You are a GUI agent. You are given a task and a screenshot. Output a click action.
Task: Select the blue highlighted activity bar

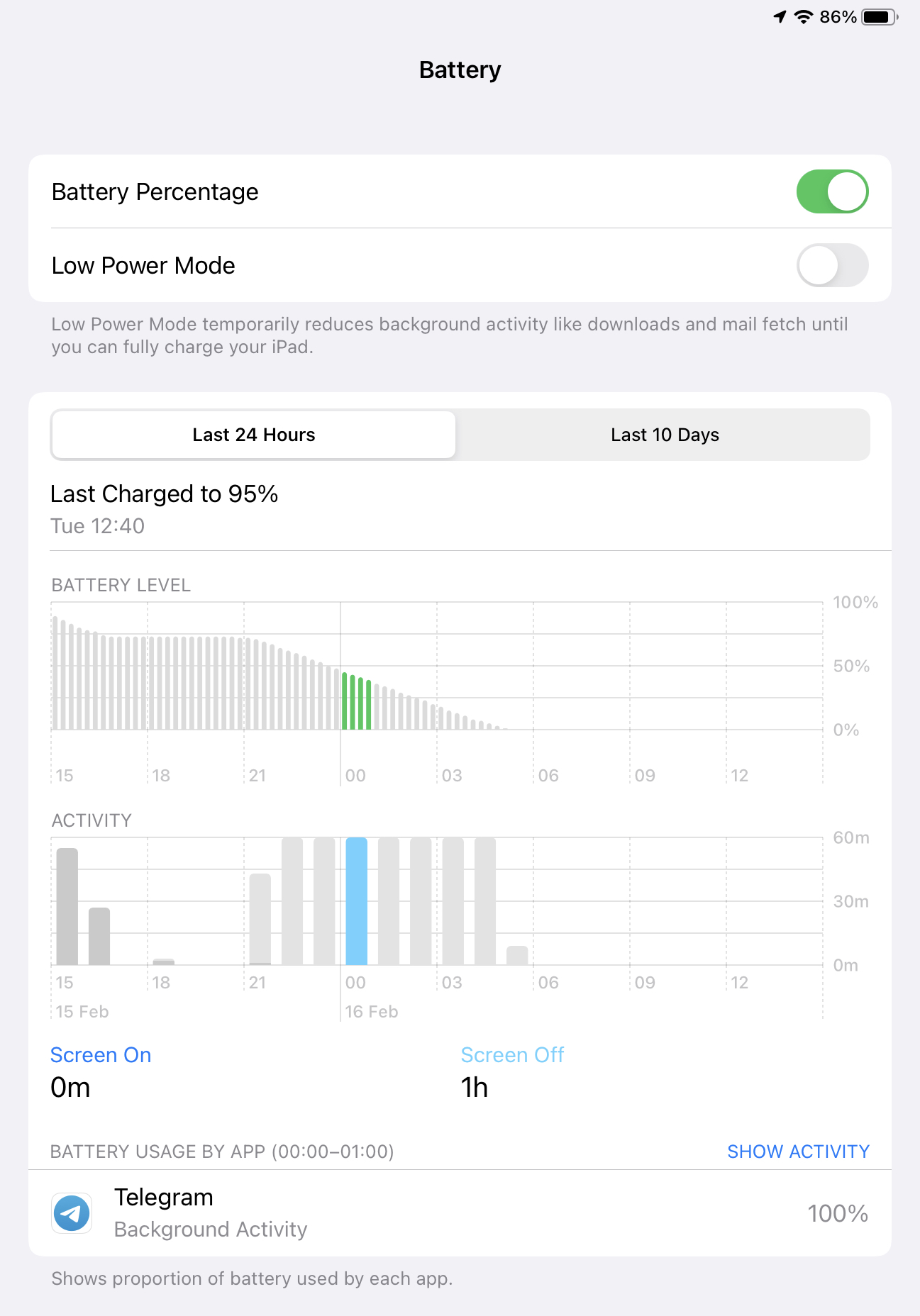(x=356, y=901)
